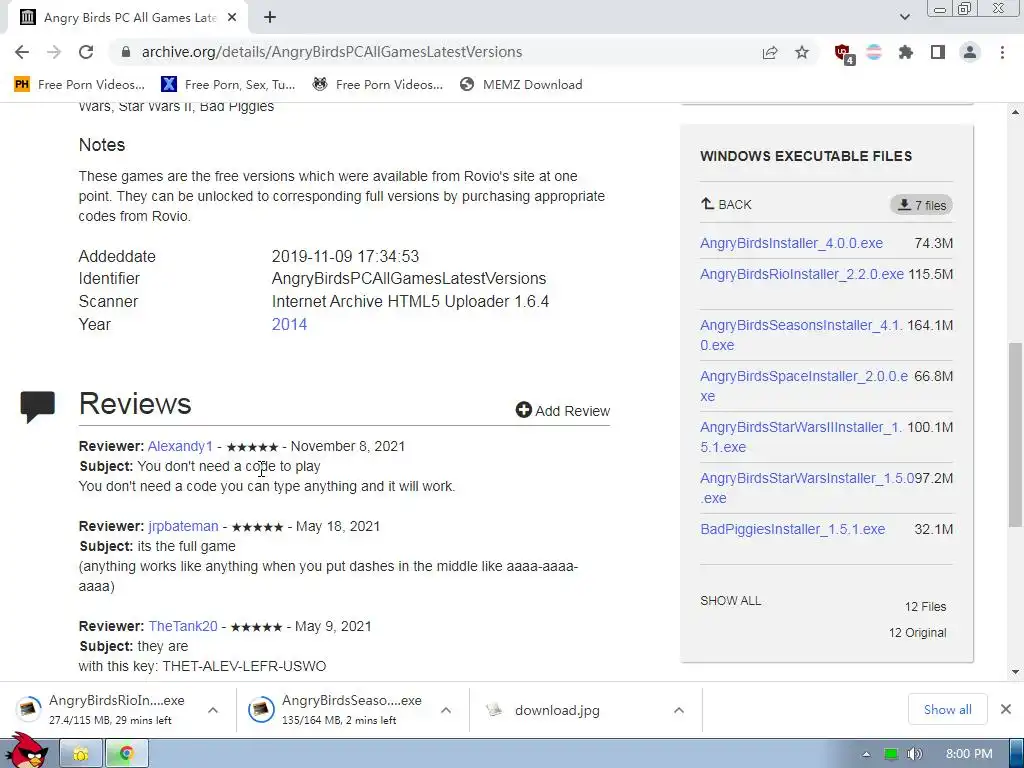The height and width of the screenshot is (768, 1024).
Task: Download AngryBirdsInstaller_4.0.0.exe
Action: click(792, 243)
